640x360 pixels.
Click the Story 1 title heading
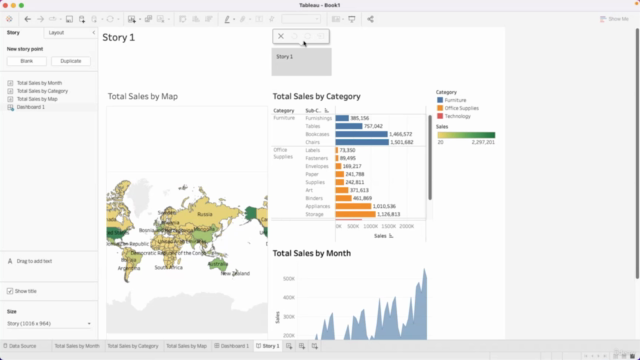point(118,38)
